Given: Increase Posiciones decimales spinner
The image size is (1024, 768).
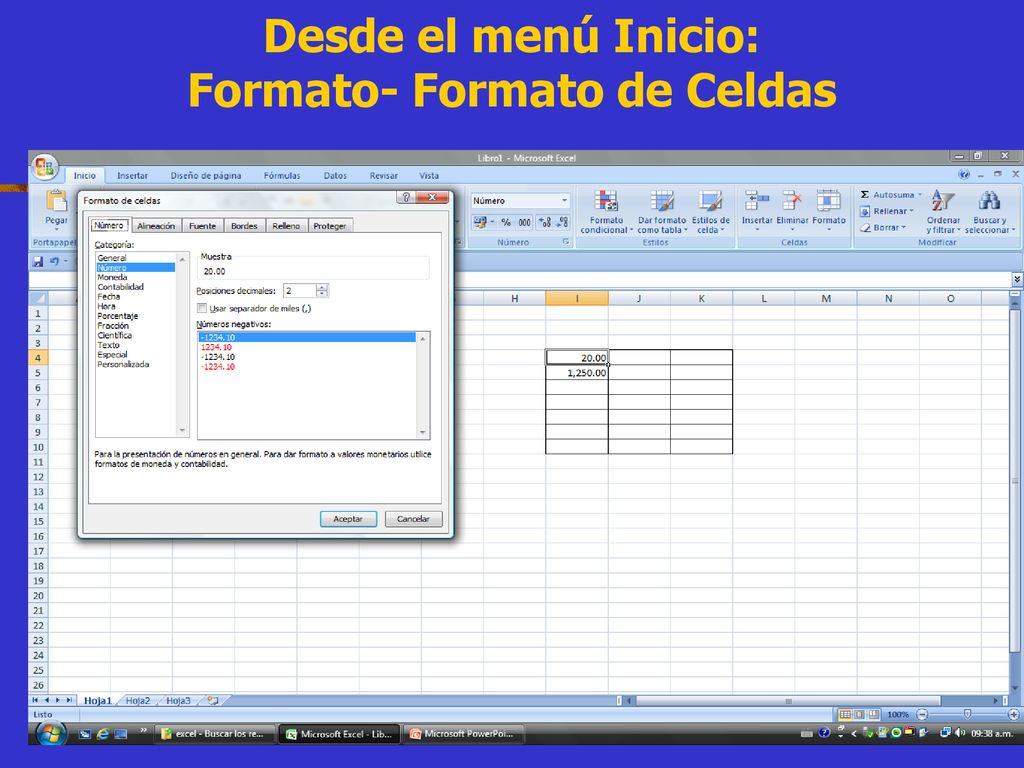Looking at the screenshot, I should click(x=322, y=287).
